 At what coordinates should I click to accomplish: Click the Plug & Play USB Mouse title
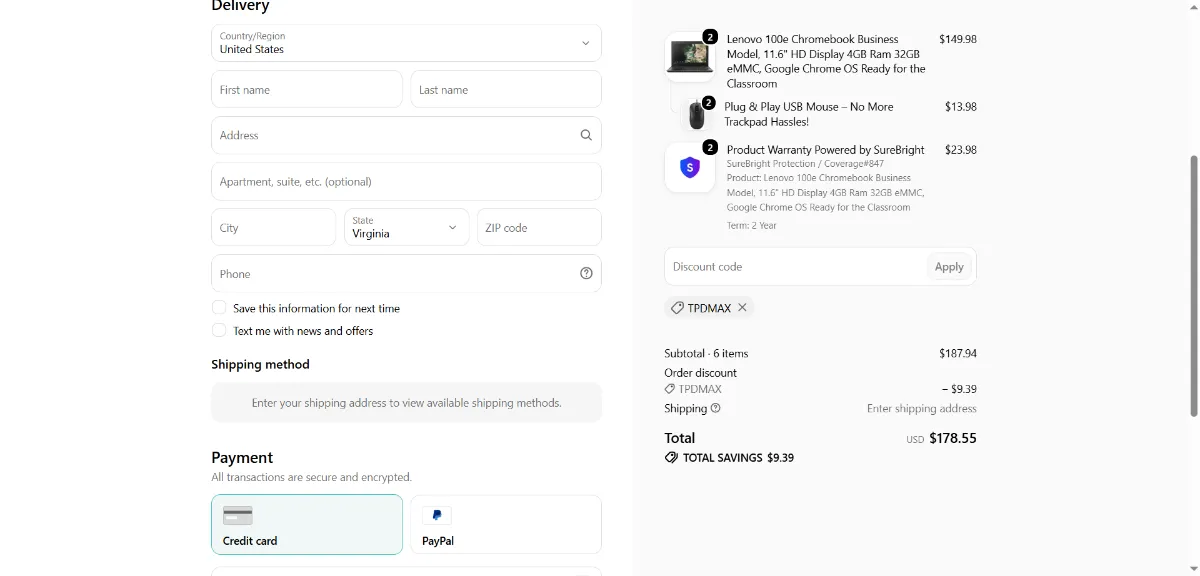click(x=809, y=114)
